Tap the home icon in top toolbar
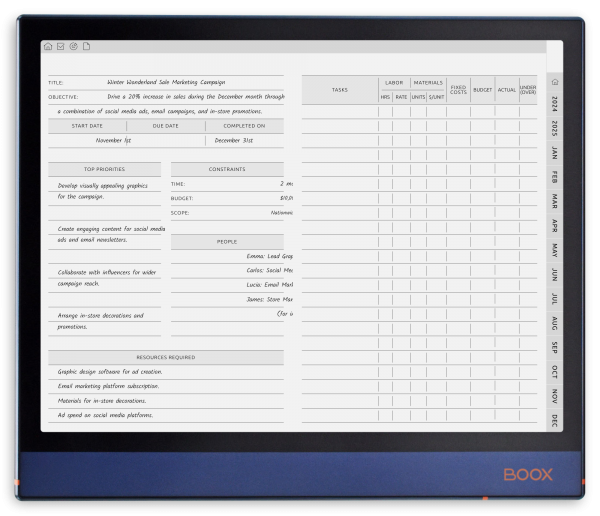 tap(48, 46)
